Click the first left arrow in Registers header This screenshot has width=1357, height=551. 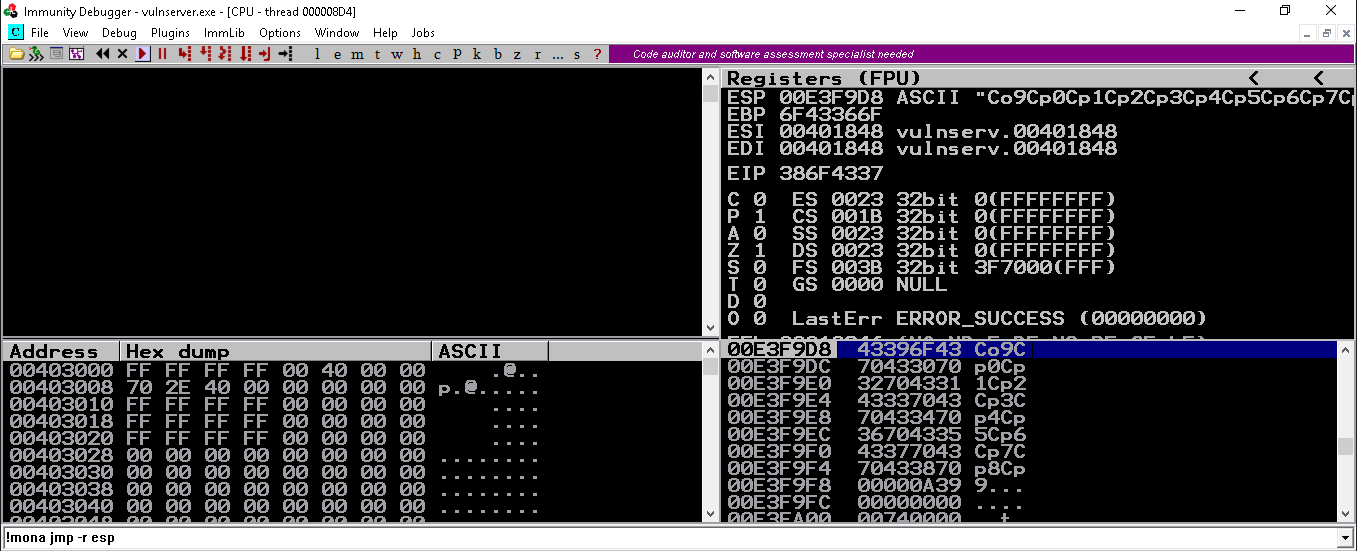[1253, 78]
